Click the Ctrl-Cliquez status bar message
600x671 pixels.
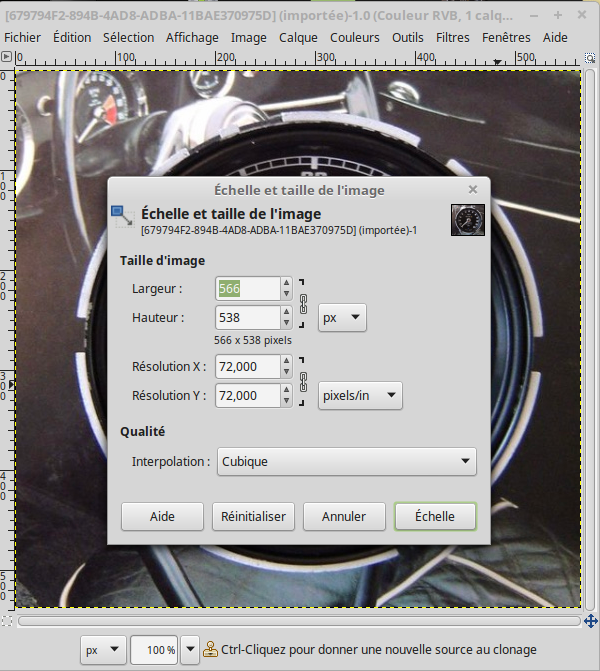point(378,650)
